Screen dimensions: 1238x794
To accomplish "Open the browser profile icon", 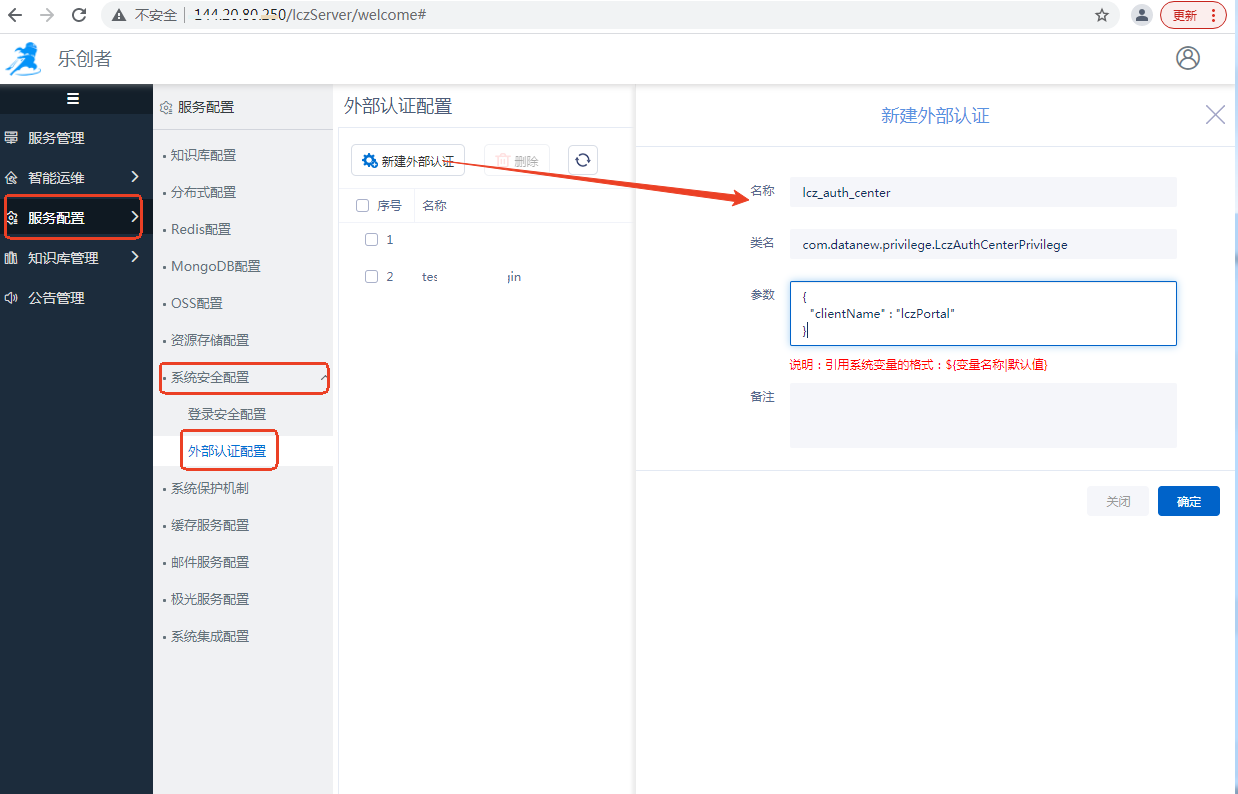I will (1141, 15).
